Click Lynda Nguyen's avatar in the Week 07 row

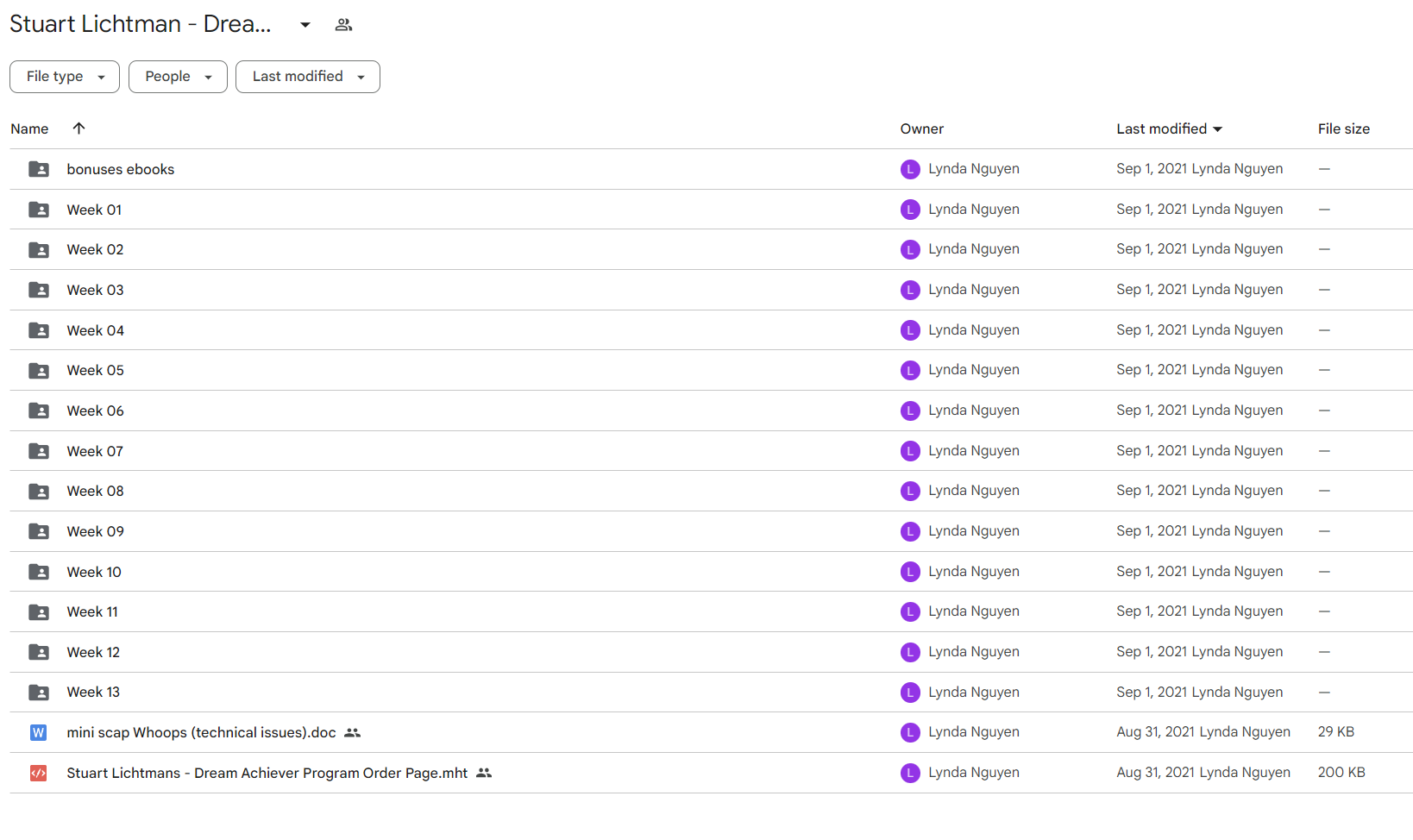tap(910, 451)
